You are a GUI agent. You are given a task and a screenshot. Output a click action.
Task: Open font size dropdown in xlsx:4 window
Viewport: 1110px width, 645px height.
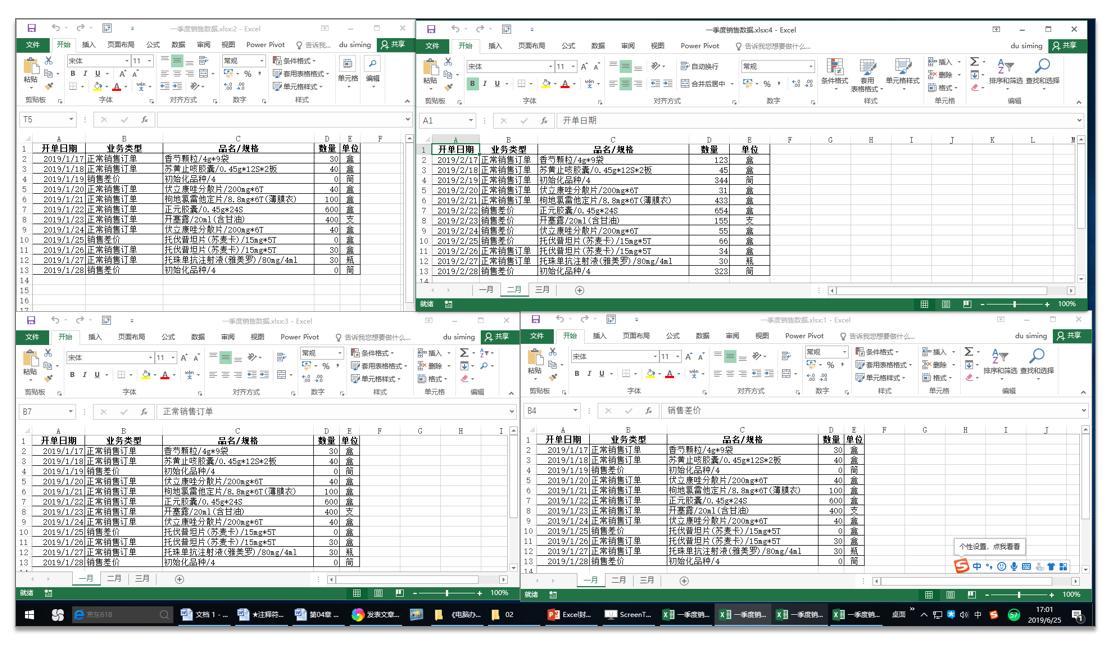pyautogui.click(x=573, y=67)
